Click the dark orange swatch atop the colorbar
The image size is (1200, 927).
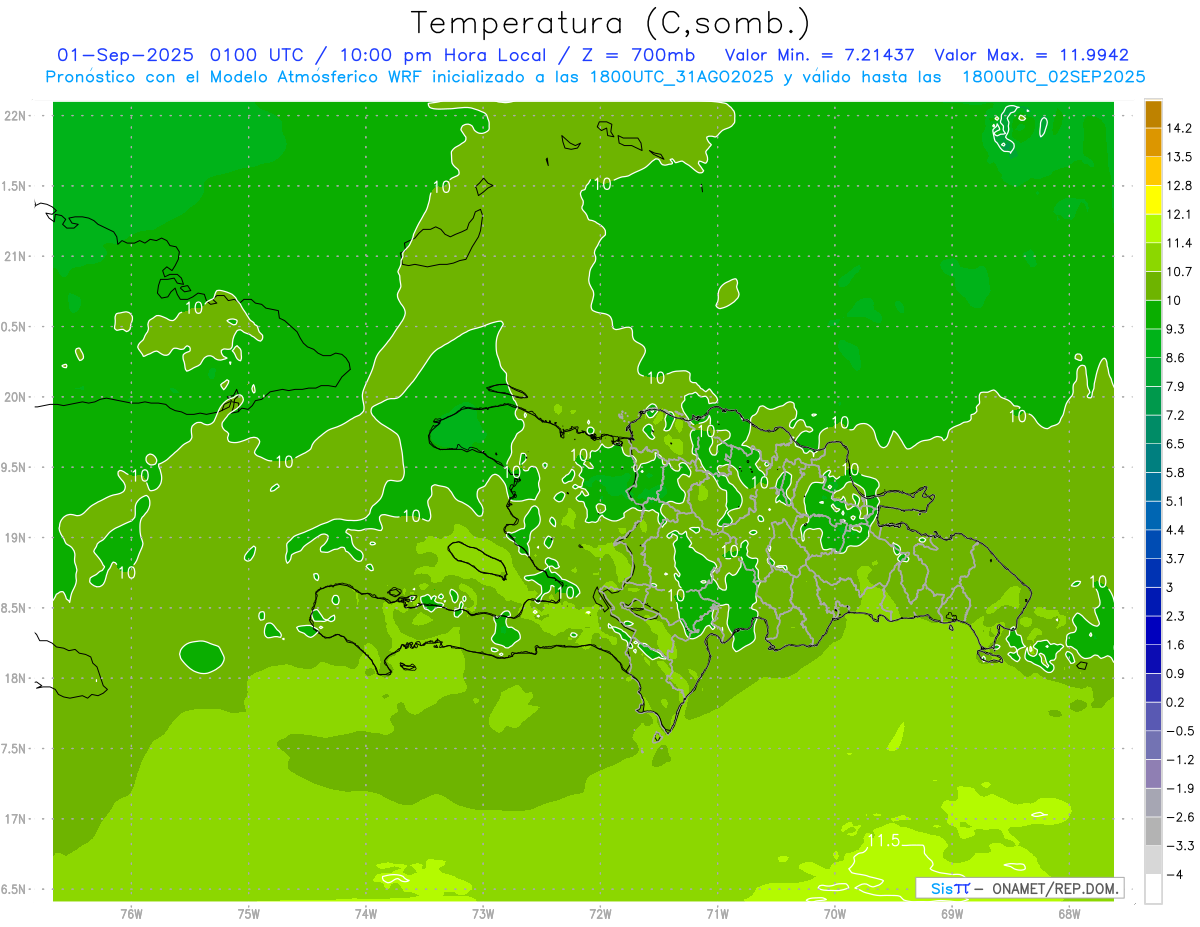[1153, 113]
